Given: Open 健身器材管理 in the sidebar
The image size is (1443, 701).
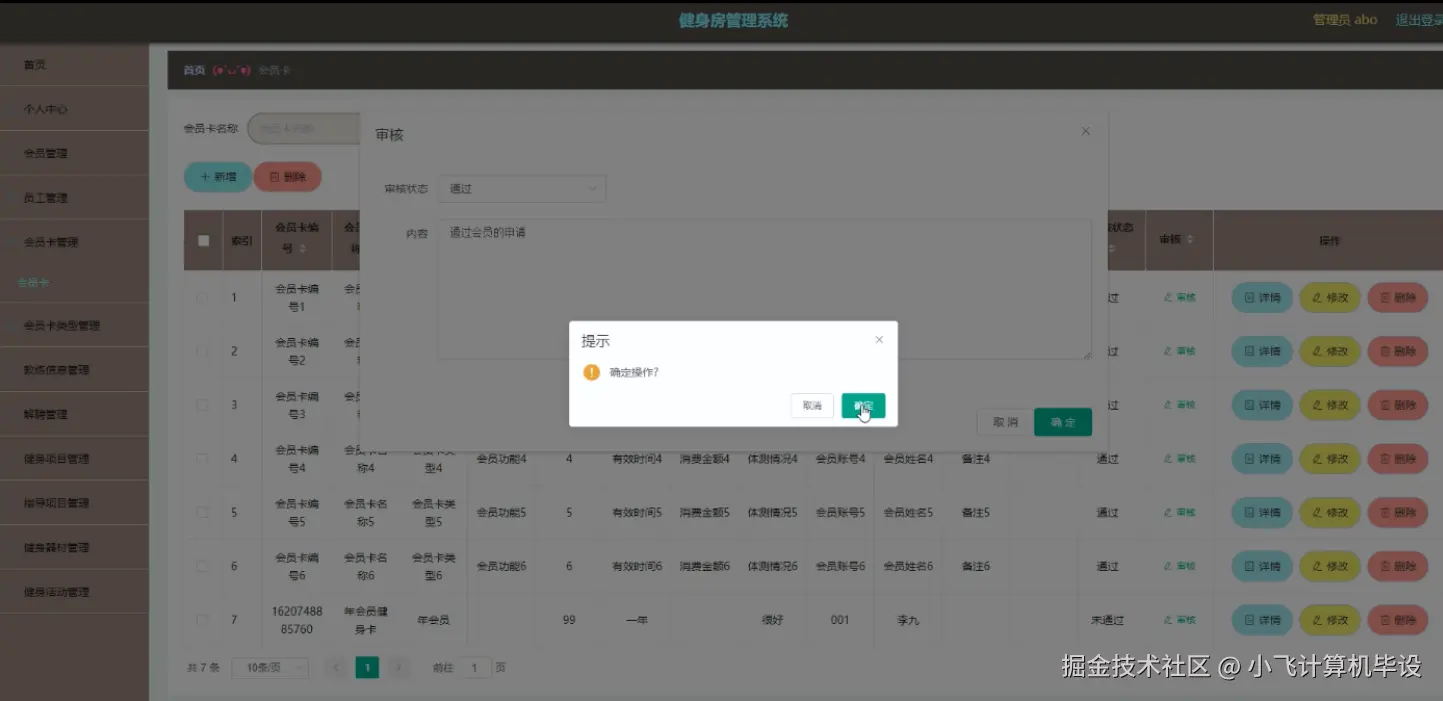Looking at the screenshot, I should point(74,547).
